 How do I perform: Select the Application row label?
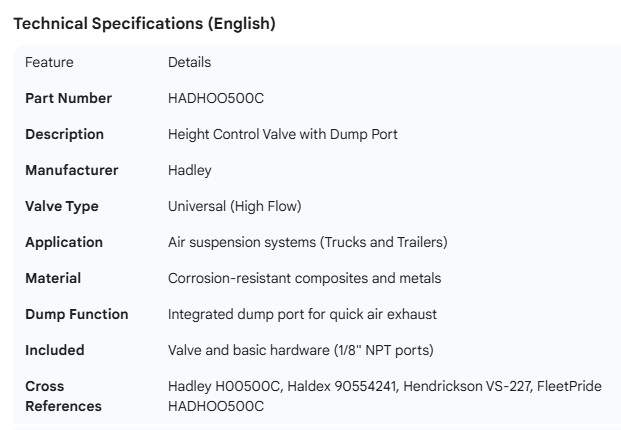click(x=64, y=242)
